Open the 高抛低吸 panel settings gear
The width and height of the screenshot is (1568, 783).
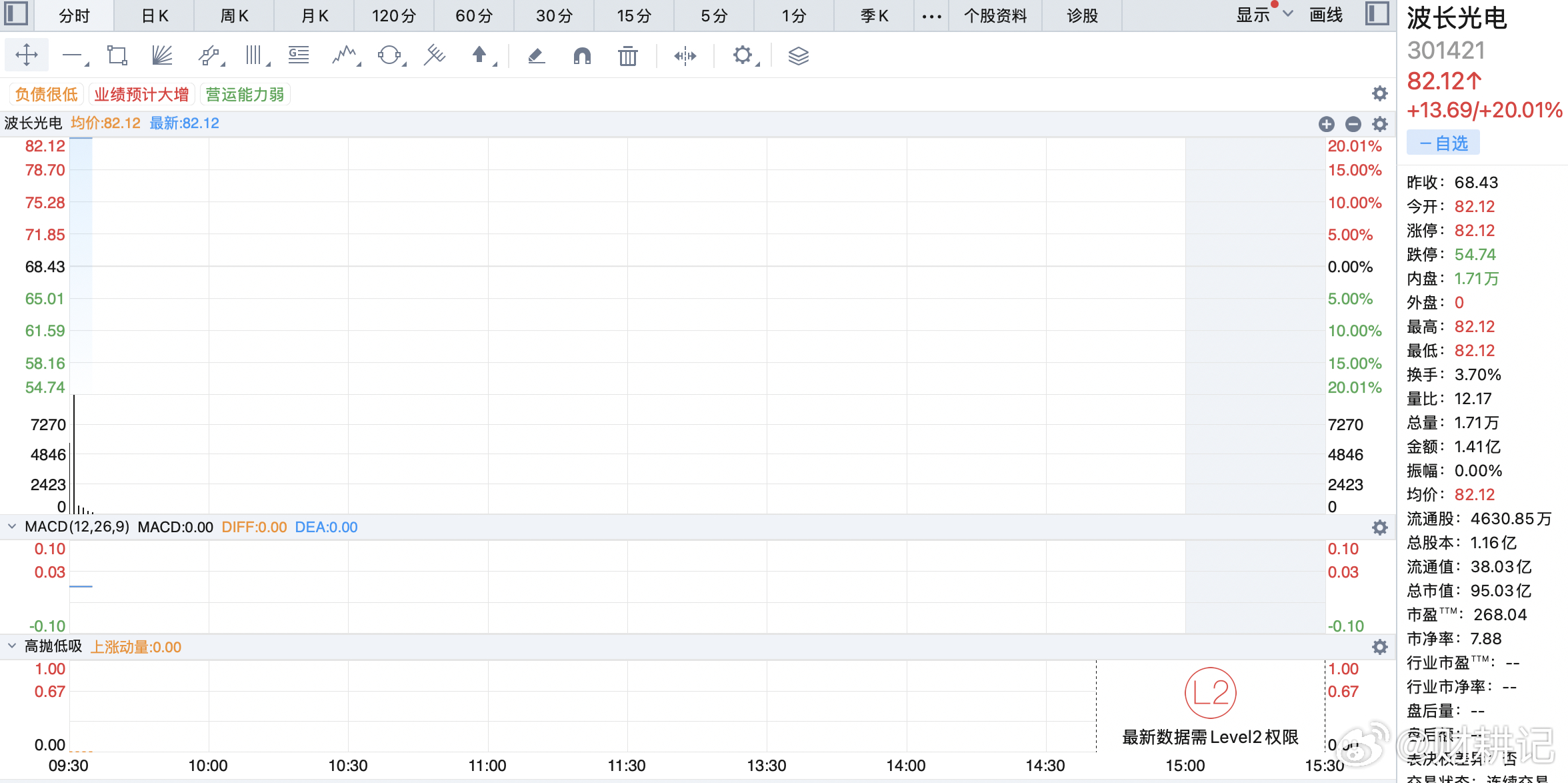click(x=1380, y=647)
